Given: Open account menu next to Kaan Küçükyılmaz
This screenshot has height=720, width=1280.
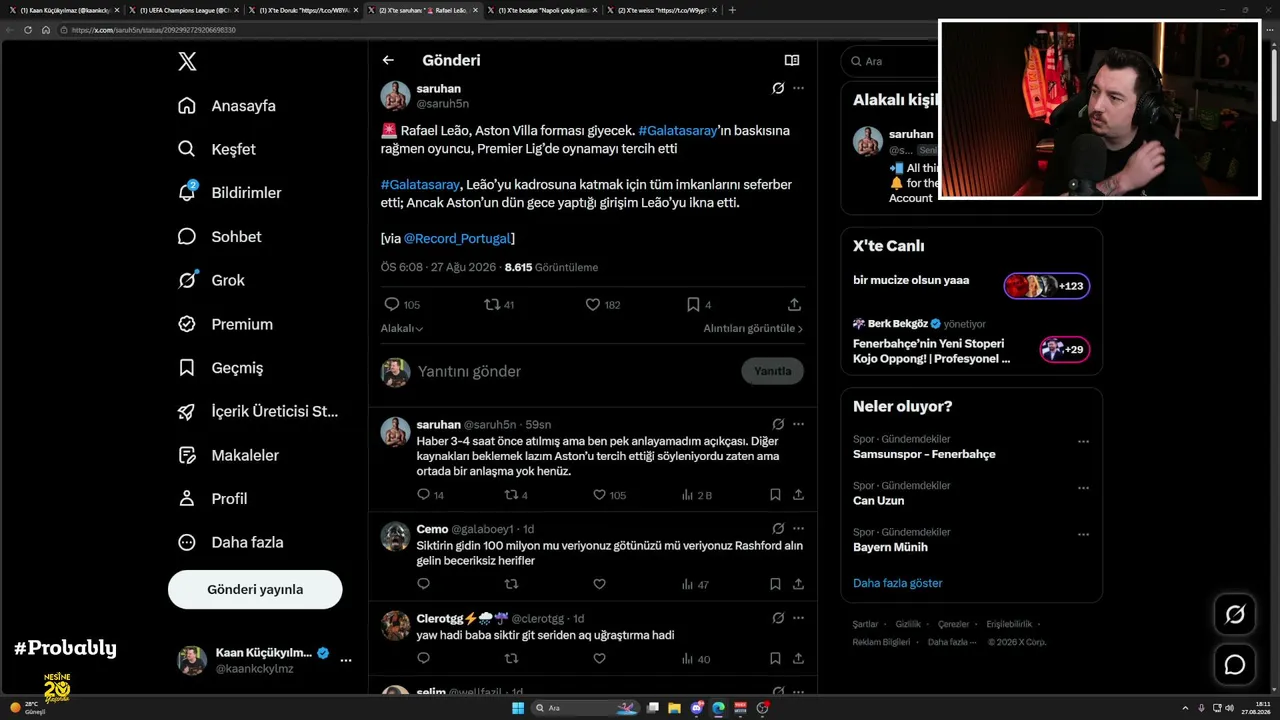Looking at the screenshot, I should (346, 660).
